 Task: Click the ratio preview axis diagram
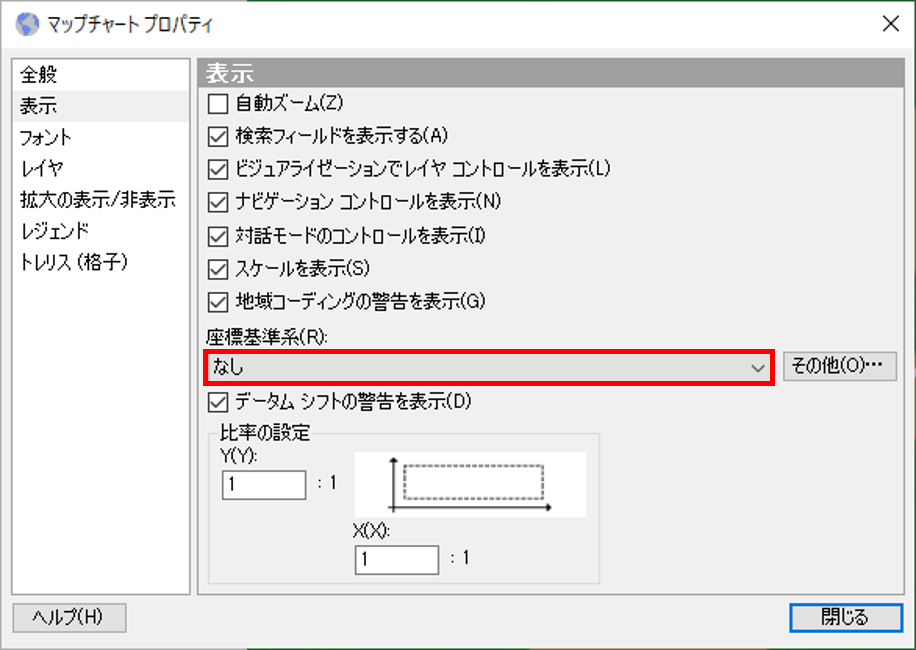(470, 484)
